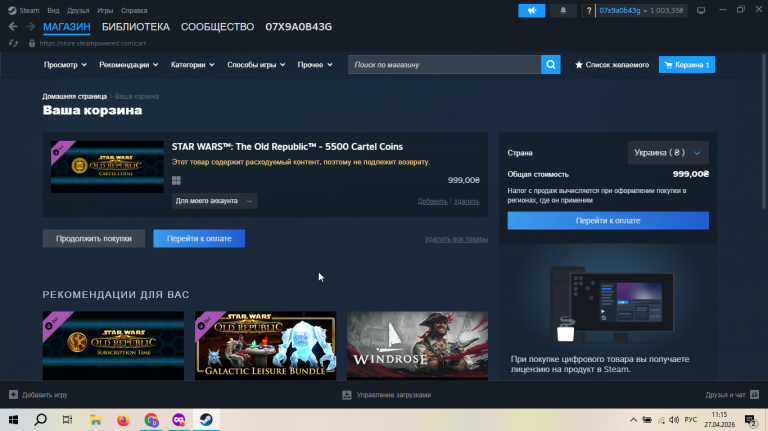Open the Для моего аккаунта dropdown
Screen dimensions: 768x431
pyautogui.click(x=214, y=201)
